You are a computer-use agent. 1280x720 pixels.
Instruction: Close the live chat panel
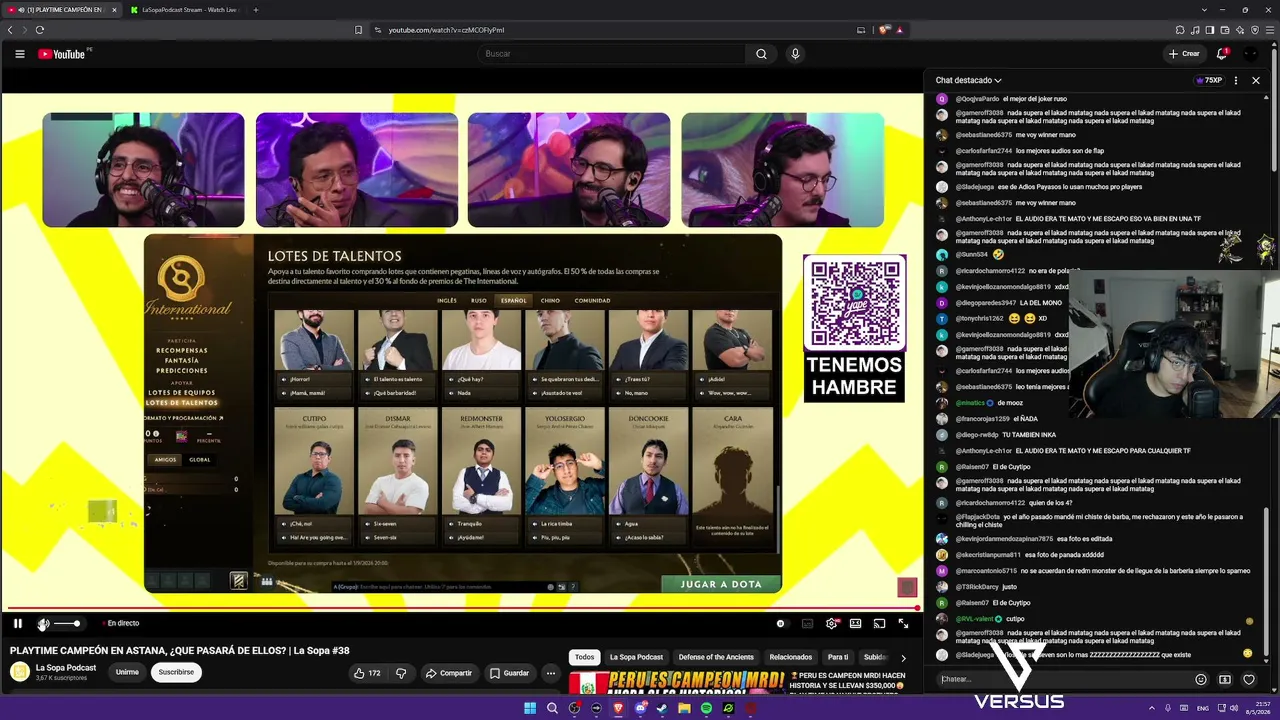point(1256,80)
